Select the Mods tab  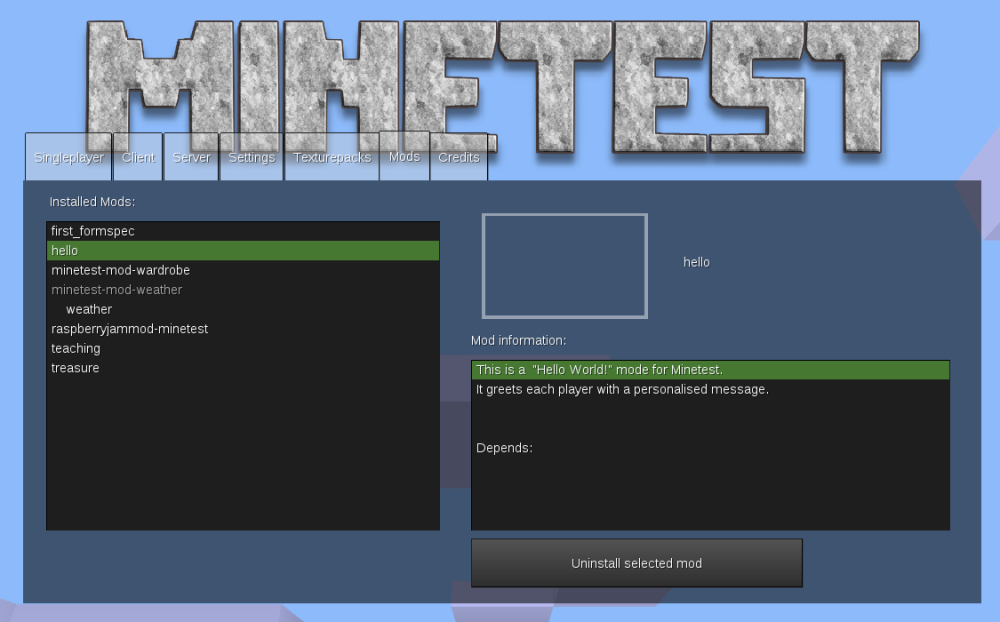404,156
